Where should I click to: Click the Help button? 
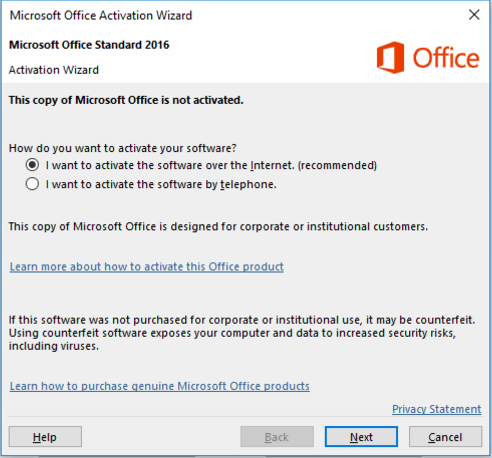click(x=45, y=437)
